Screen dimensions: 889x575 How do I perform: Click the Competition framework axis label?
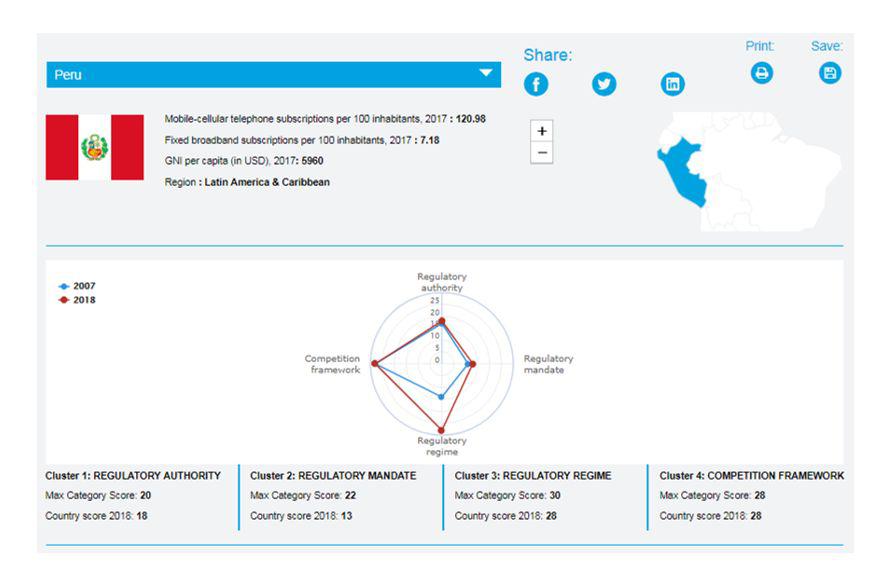tap(332, 364)
